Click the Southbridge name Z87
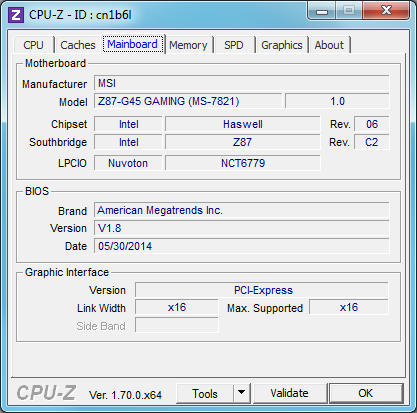The height and width of the screenshot is (413, 417). [243, 142]
